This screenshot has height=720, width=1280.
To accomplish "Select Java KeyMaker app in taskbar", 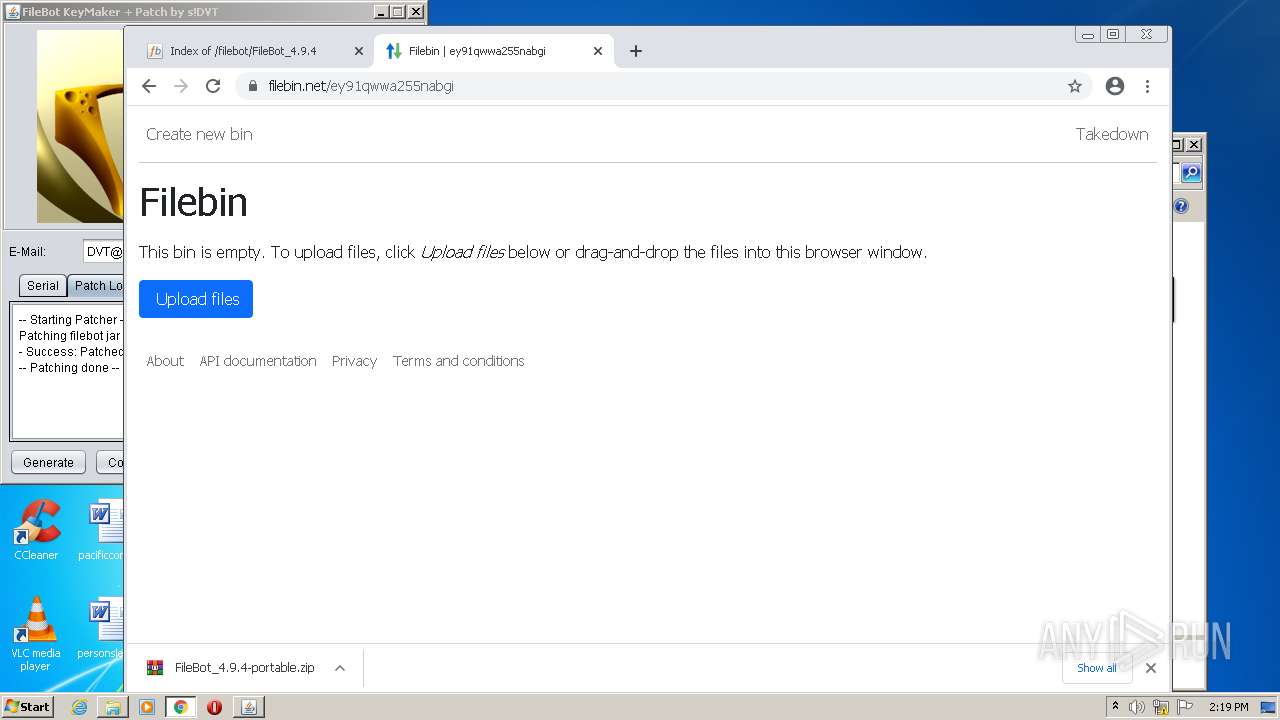I will click(x=249, y=707).
